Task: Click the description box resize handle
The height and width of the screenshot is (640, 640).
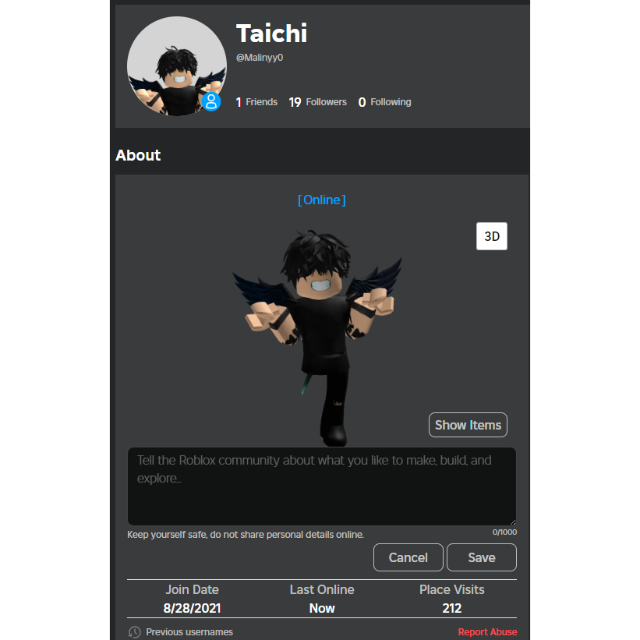Action: point(513,522)
